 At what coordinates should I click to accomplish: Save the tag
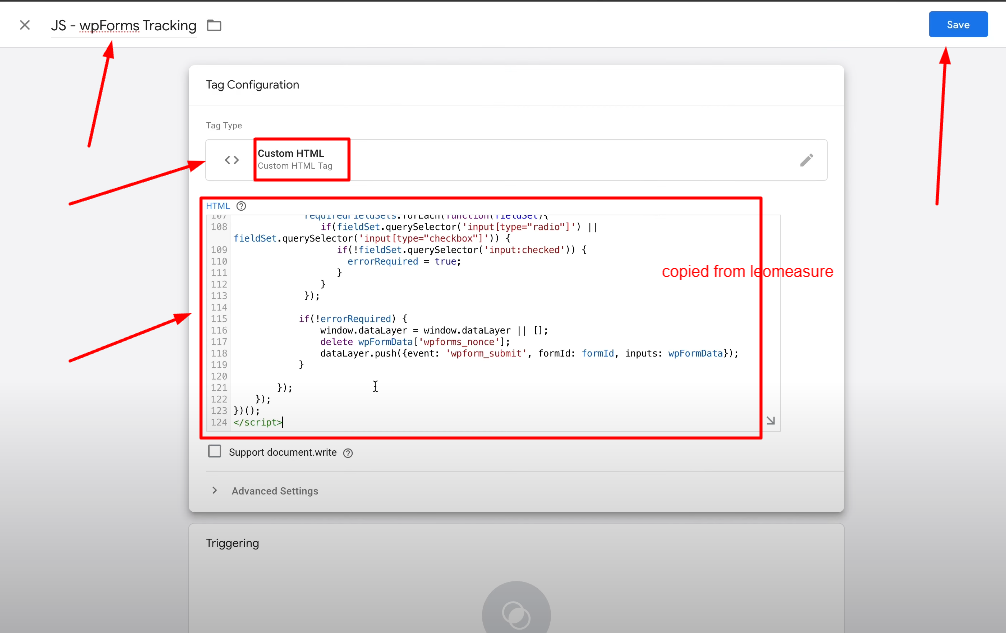tap(958, 24)
